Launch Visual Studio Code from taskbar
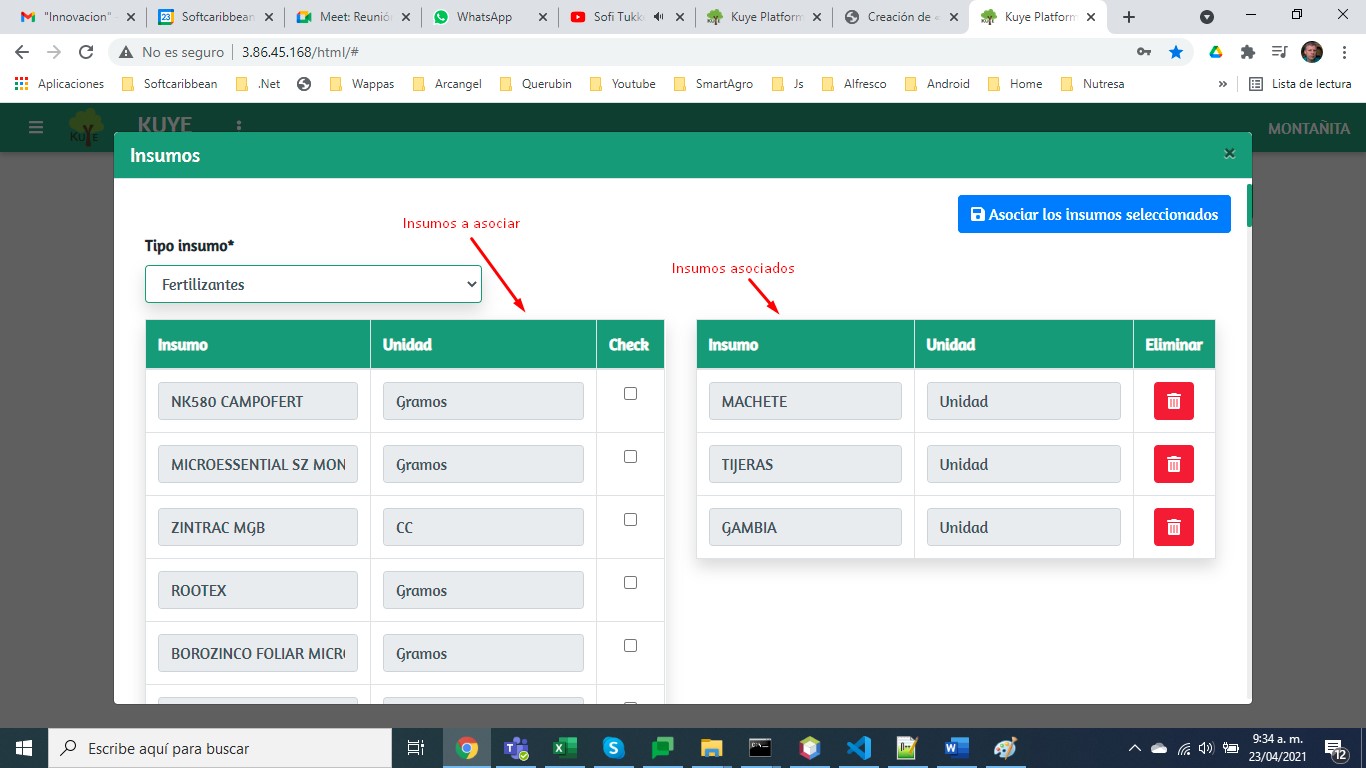The width and height of the screenshot is (1366, 768). click(858, 748)
